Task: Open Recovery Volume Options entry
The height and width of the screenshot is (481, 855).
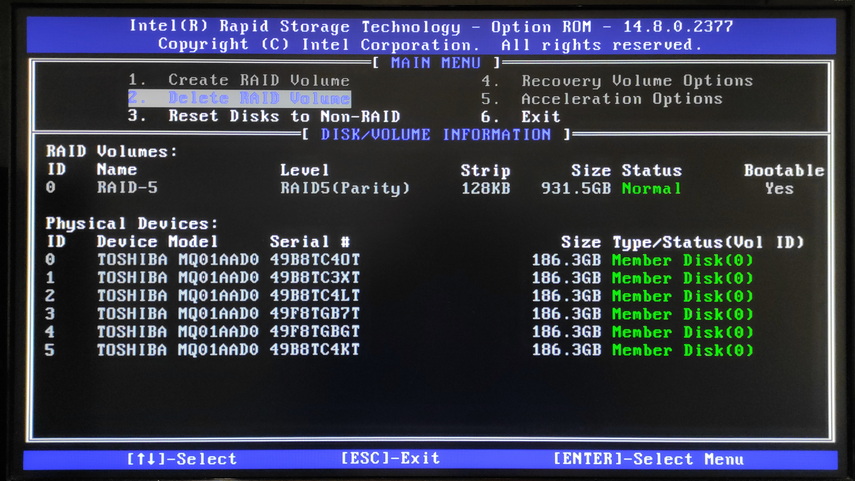Action: tap(617, 81)
